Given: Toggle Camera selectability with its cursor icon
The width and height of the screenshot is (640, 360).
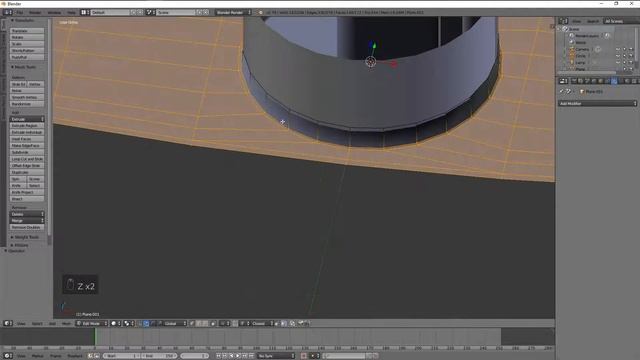Looking at the screenshot, I should (625, 49).
